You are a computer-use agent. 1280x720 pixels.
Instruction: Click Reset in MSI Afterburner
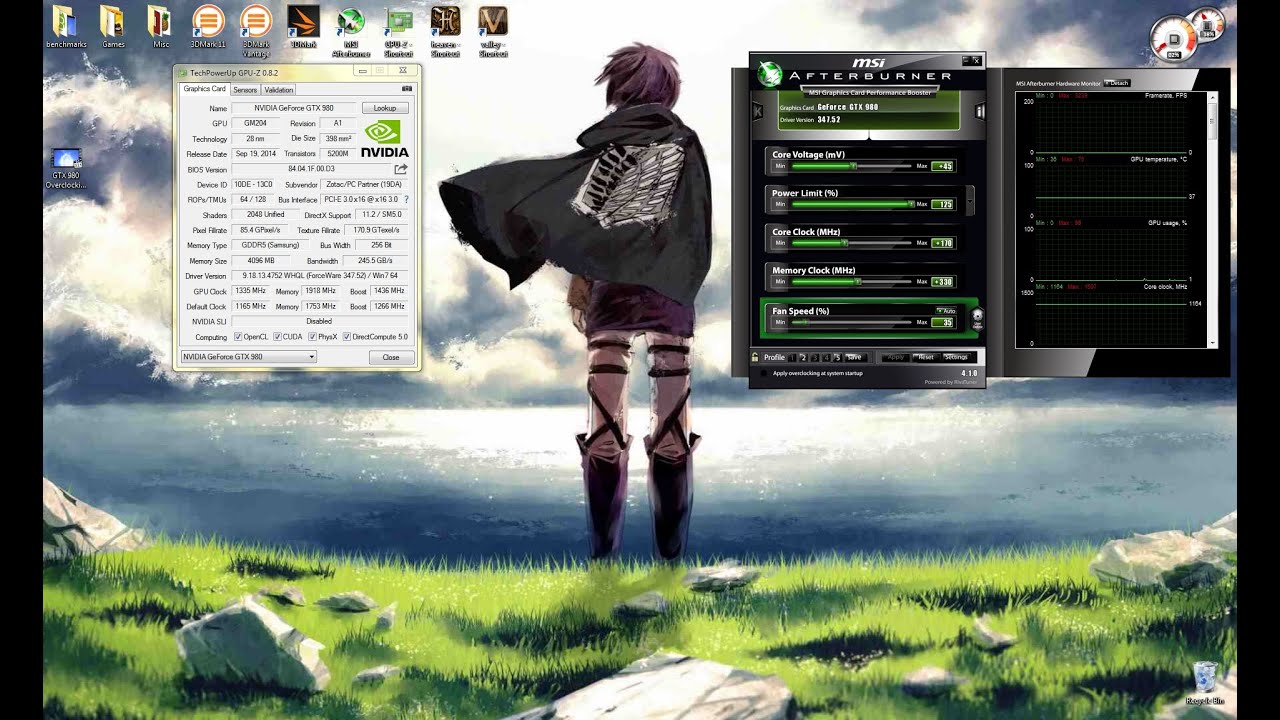926,357
